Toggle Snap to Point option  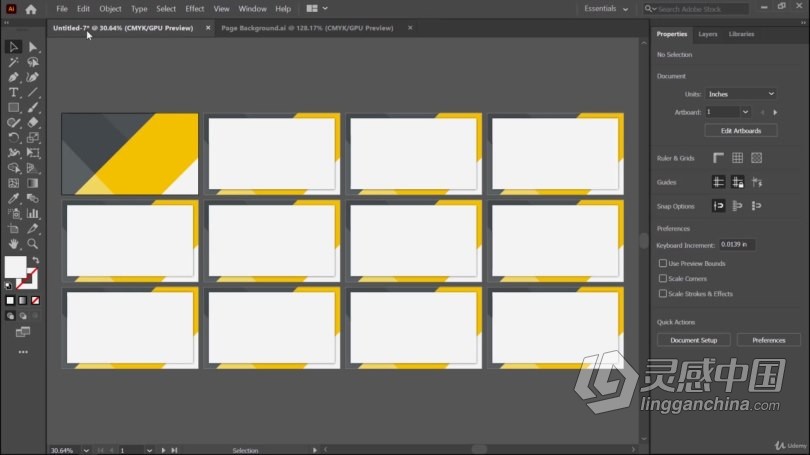pos(718,206)
